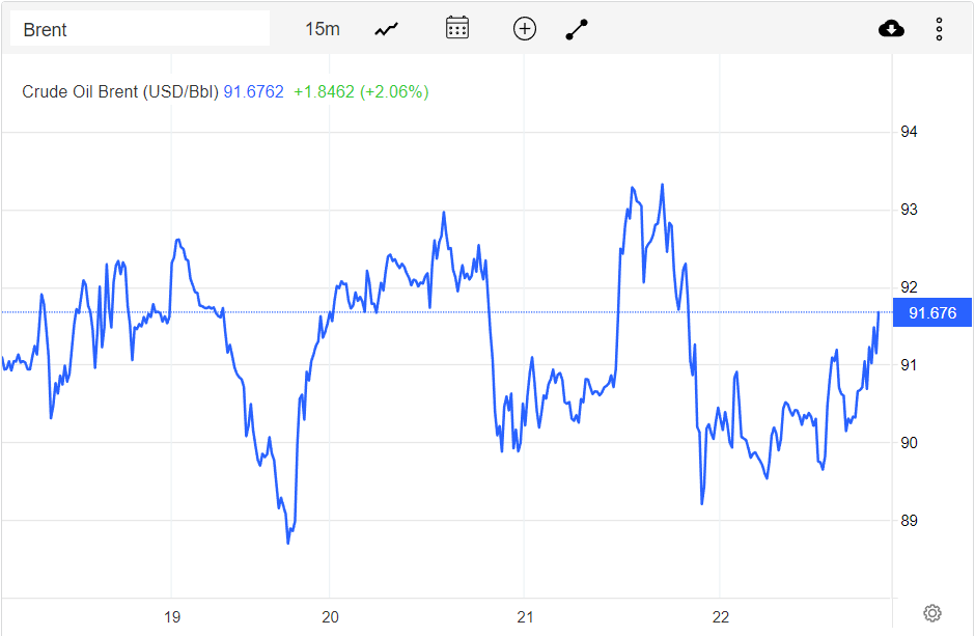
Task: Select the trend line drawing tool
Action: tap(577, 29)
